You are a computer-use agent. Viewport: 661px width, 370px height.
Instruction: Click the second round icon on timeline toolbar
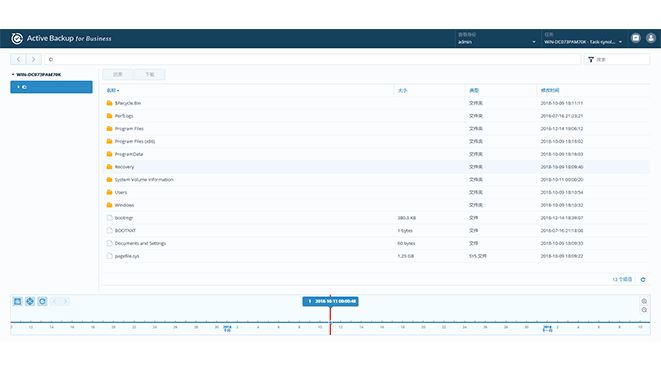tap(30, 301)
